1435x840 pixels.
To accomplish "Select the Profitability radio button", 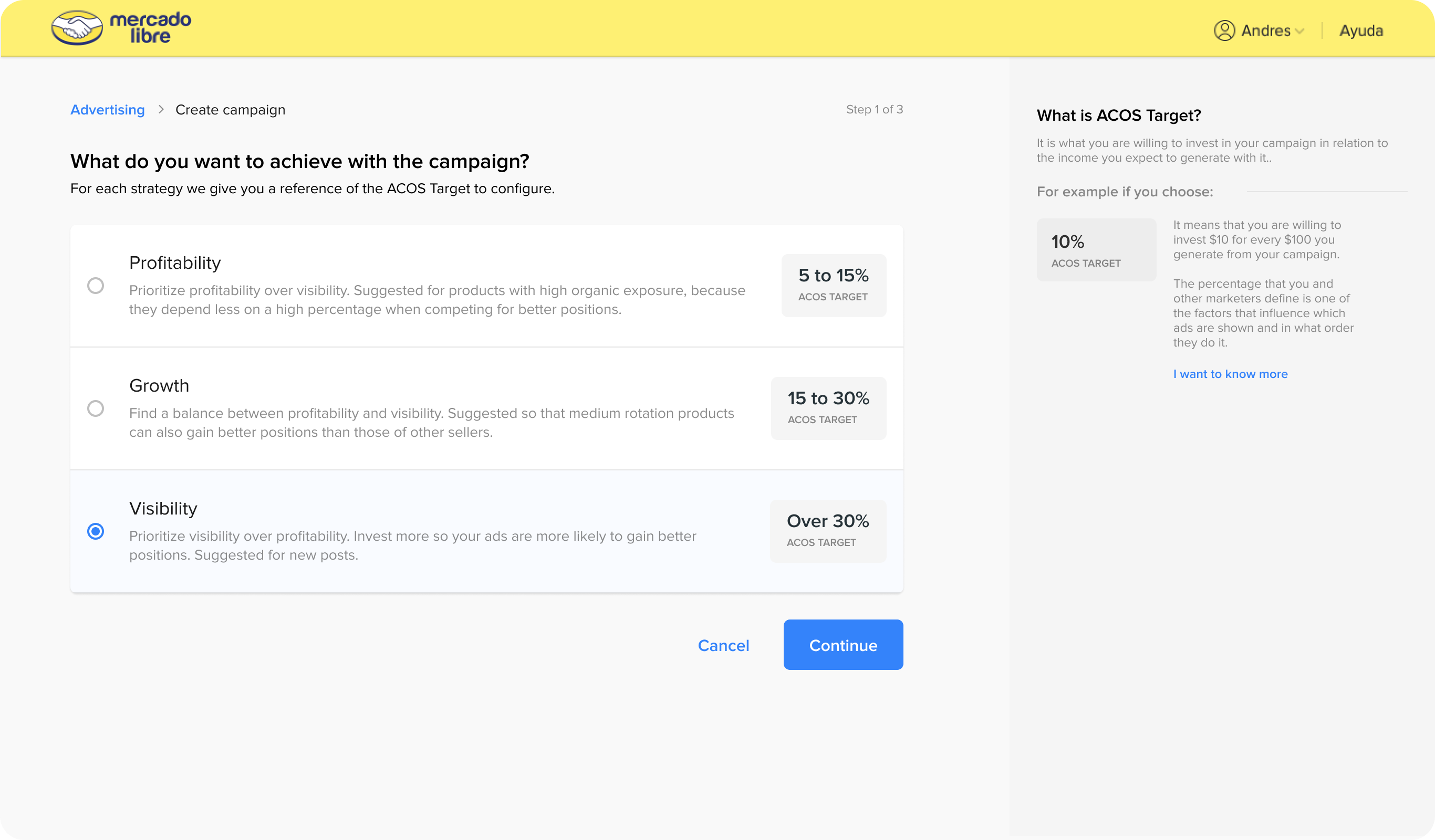I will click(x=96, y=286).
